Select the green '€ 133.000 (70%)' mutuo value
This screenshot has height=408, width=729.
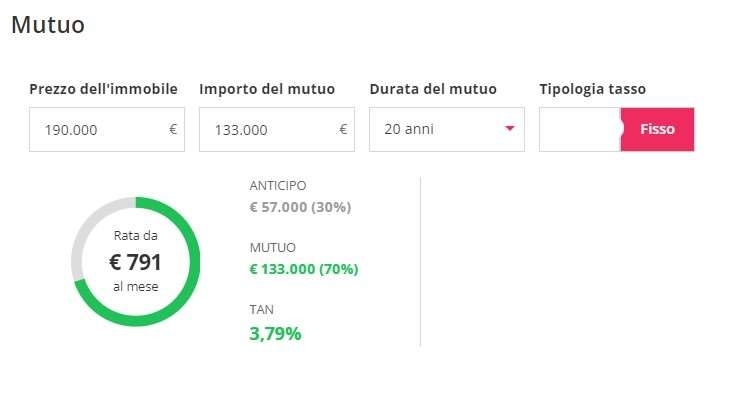tap(304, 269)
